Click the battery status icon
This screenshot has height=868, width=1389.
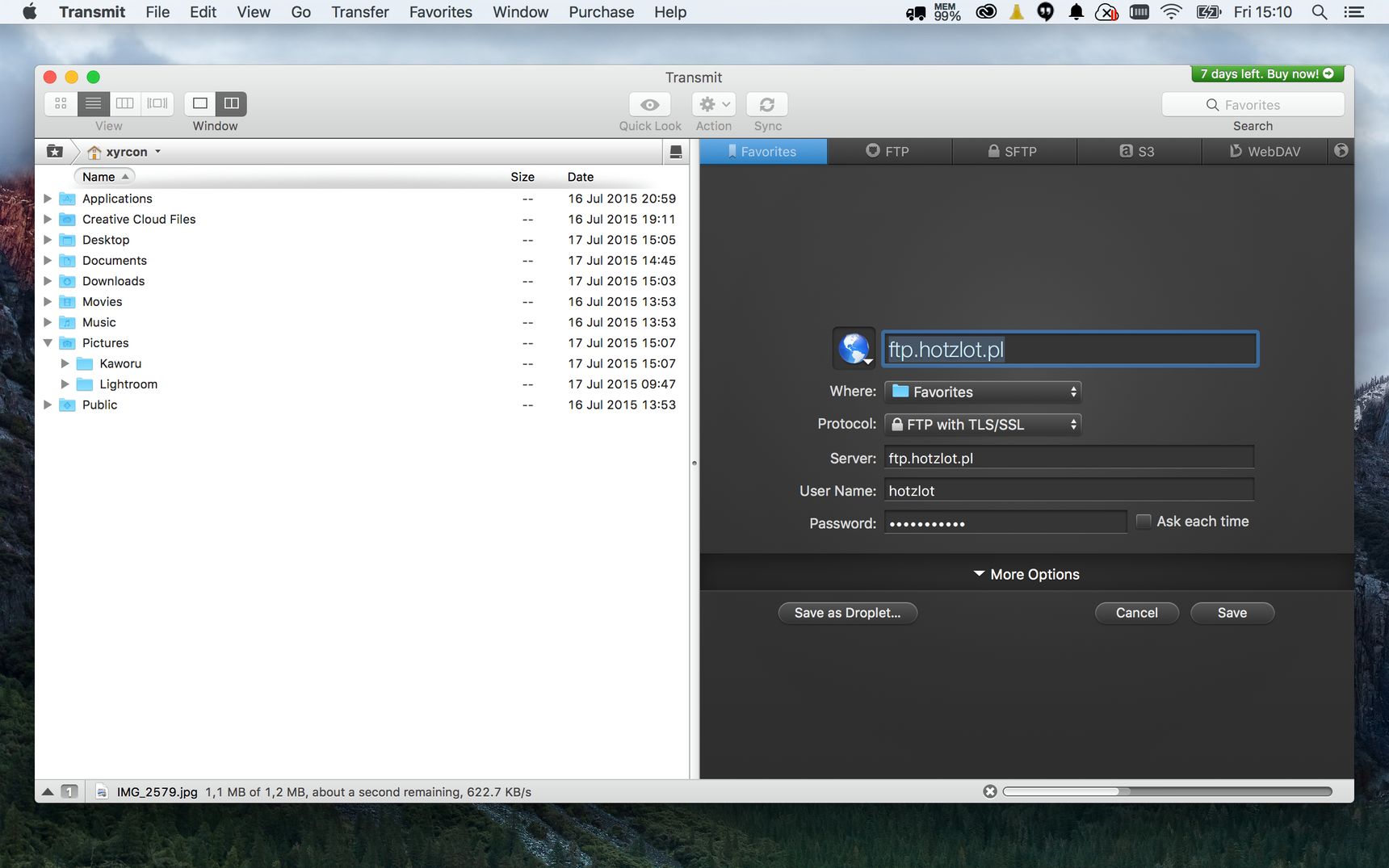pyautogui.click(x=1209, y=12)
